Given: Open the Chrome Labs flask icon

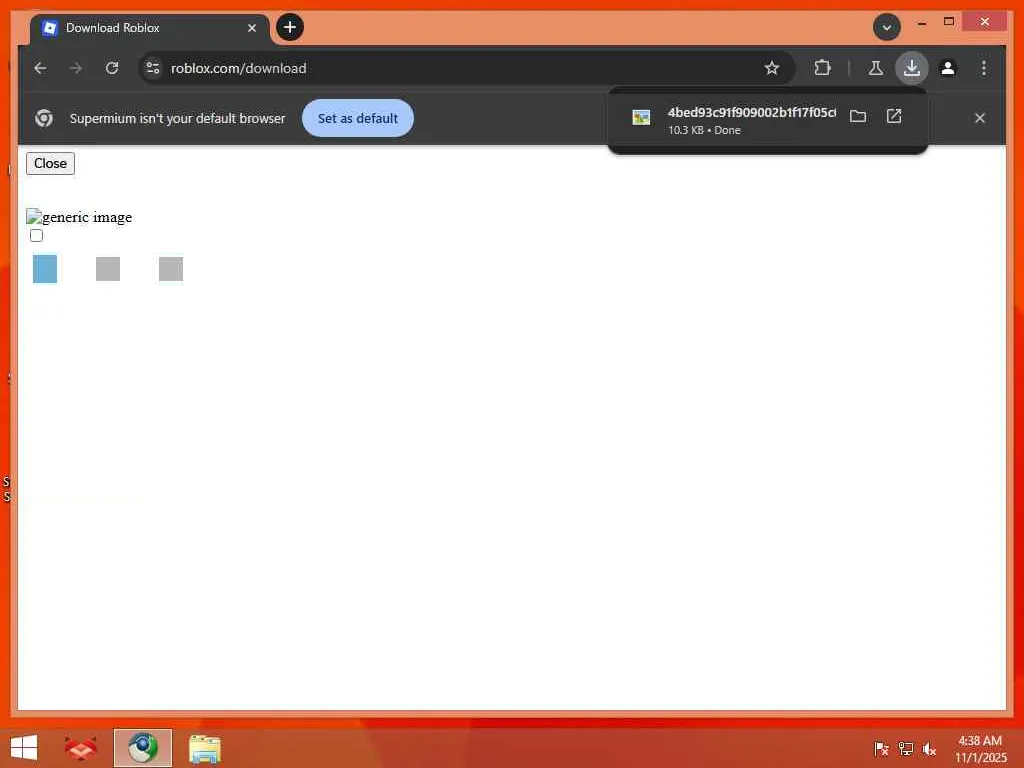Looking at the screenshot, I should click(876, 68).
